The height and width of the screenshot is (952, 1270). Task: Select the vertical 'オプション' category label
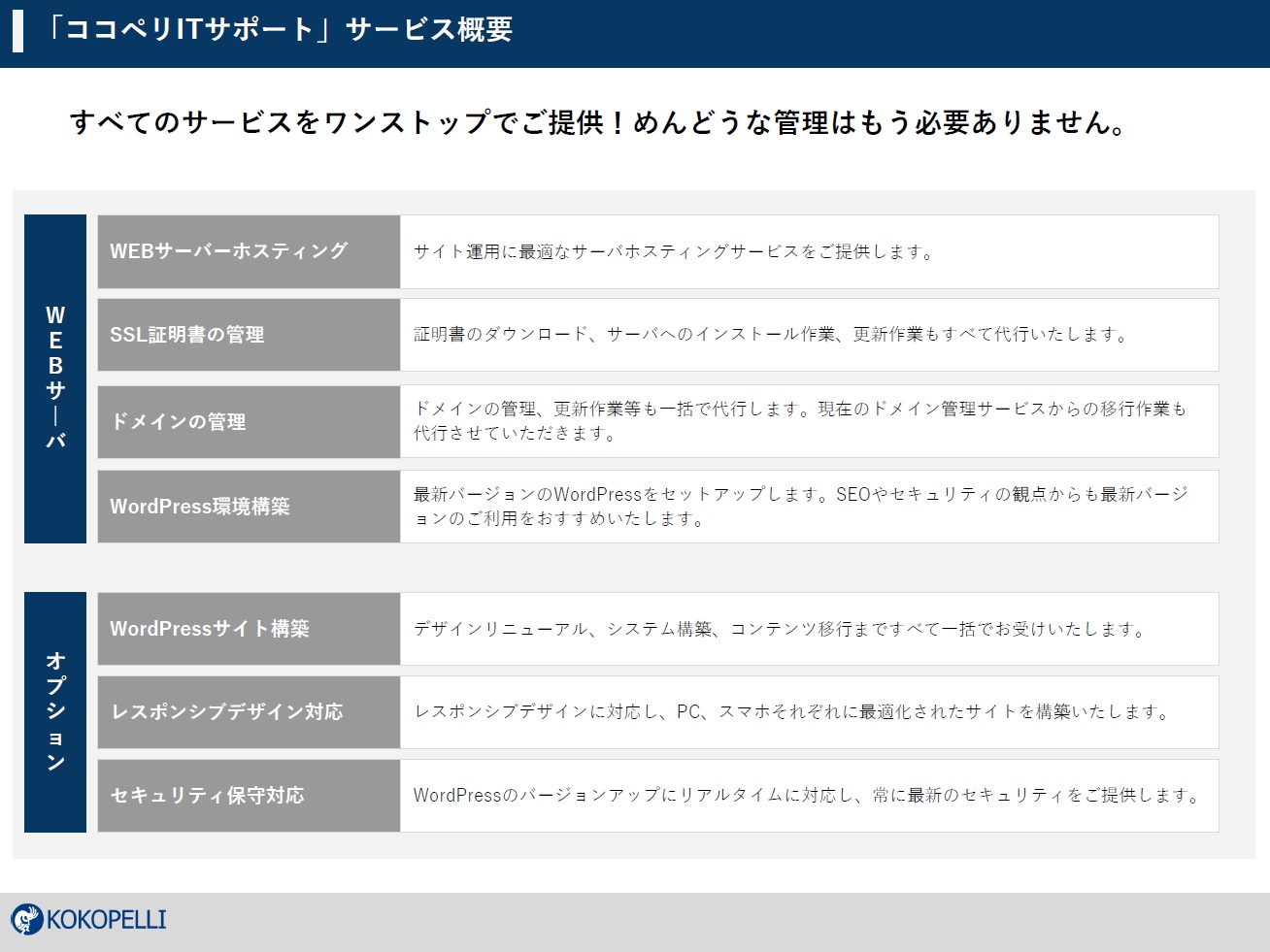tap(55, 711)
